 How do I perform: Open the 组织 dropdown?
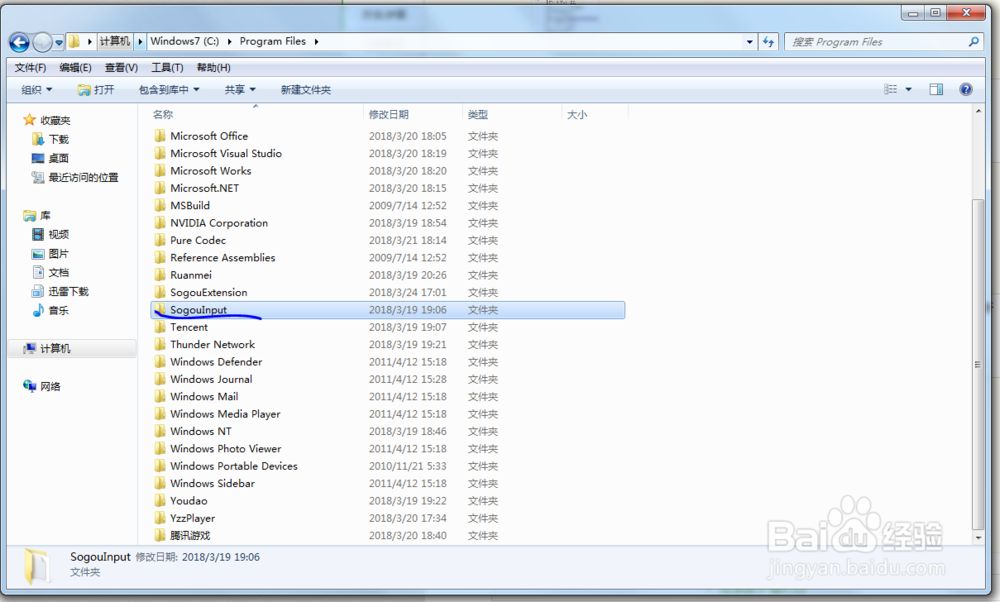[x=37, y=90]
